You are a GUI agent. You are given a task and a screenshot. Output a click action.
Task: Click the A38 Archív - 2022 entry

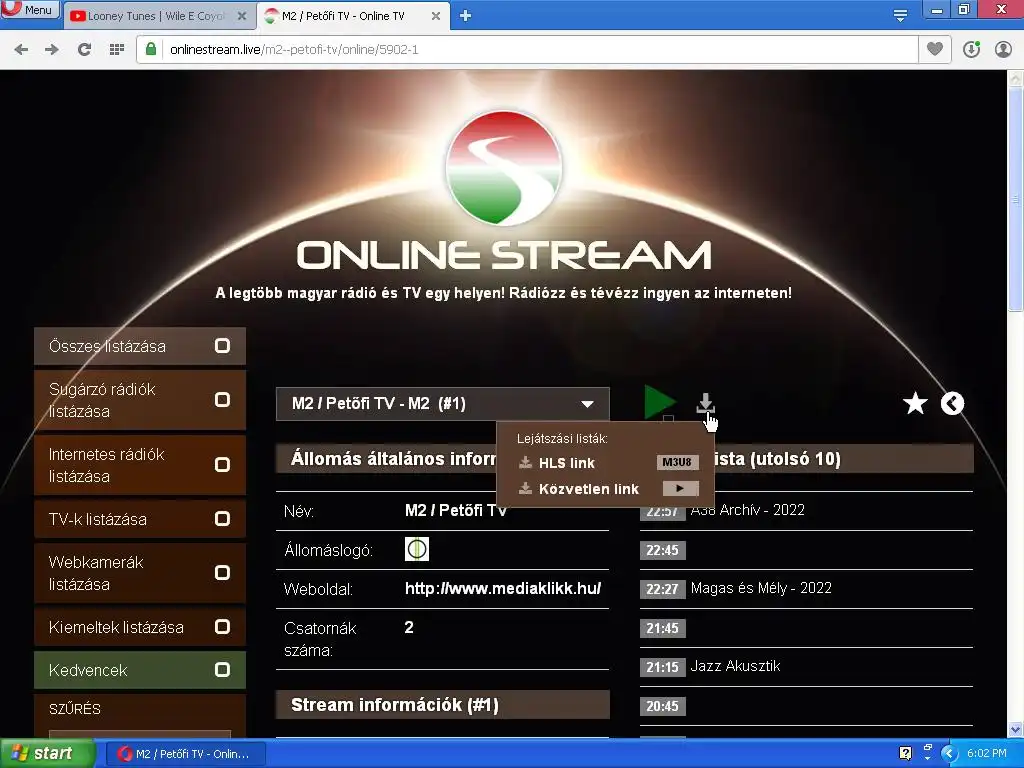[x=747, y=510]
